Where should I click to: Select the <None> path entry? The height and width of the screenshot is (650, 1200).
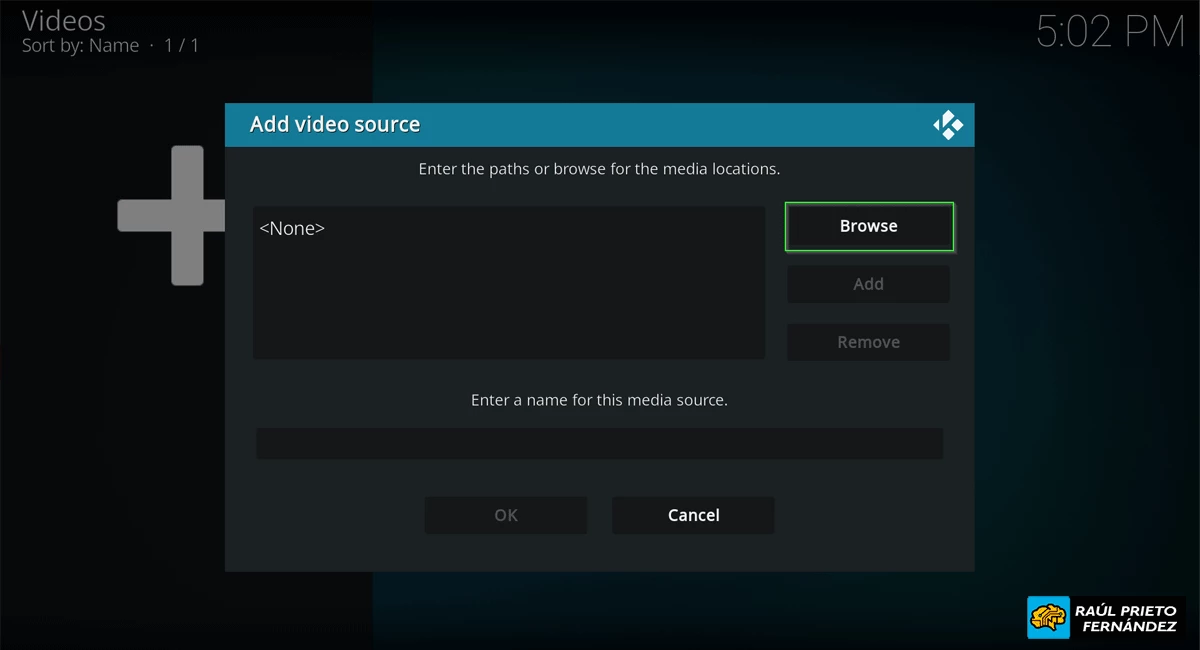tap(293, 228)
